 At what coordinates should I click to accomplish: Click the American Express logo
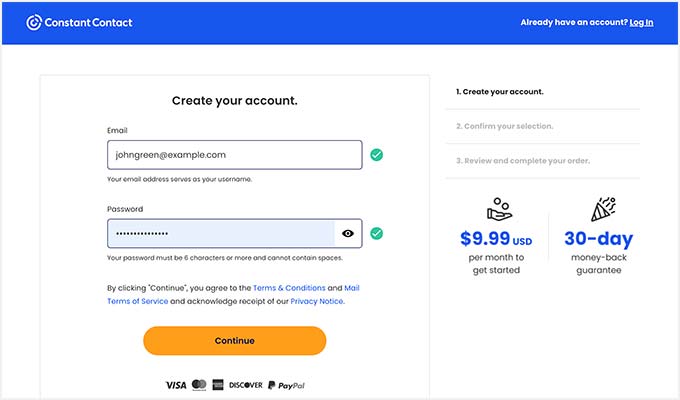coord(218,385)
